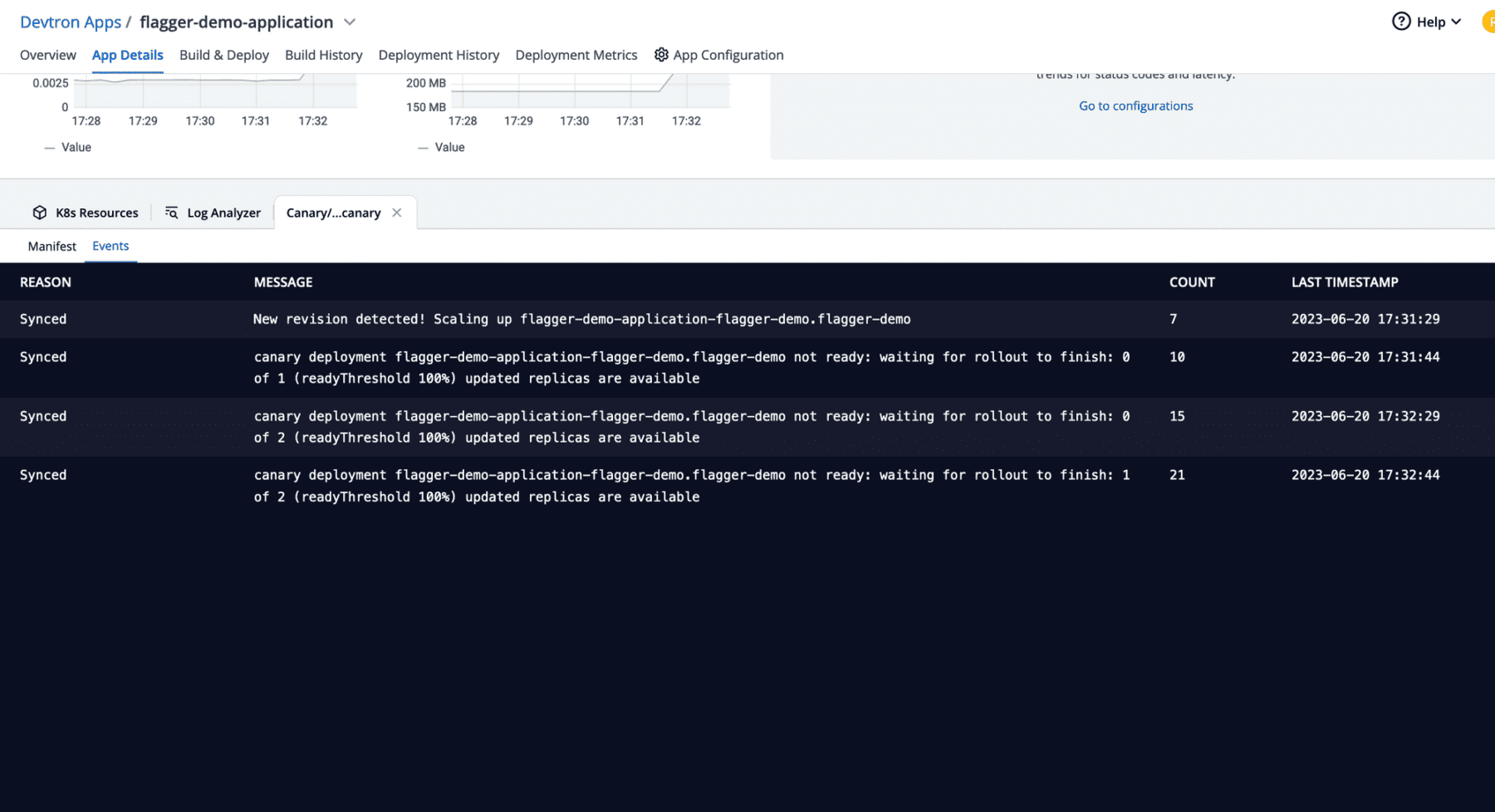Select the Events tab
The height and width of the screenshot is (812, 1495).
coord(110,246)
